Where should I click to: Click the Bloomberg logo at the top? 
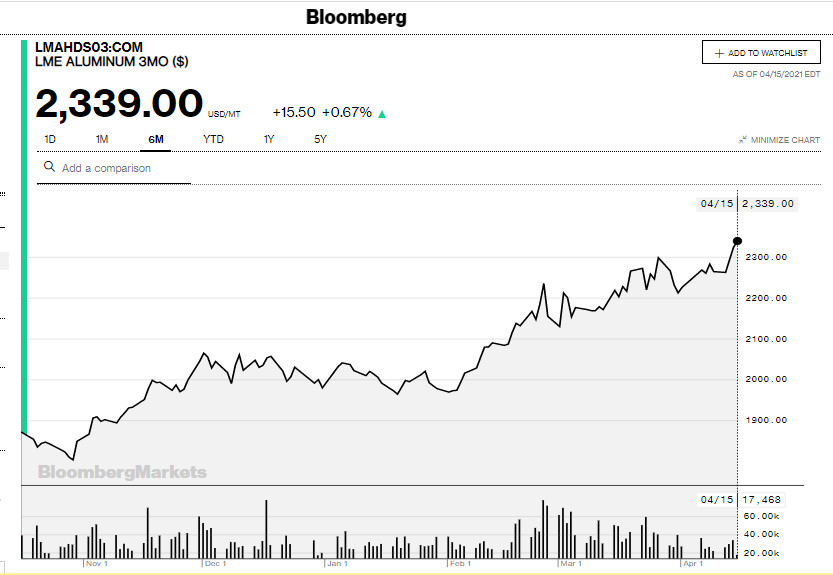[356, 17]
